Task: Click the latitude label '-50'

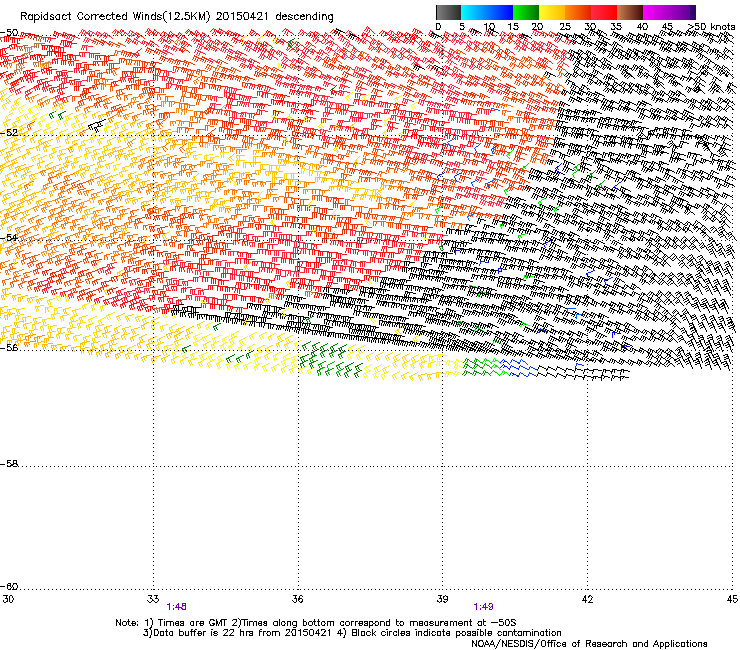Action: pyautogui.click(x=9, y=33)
